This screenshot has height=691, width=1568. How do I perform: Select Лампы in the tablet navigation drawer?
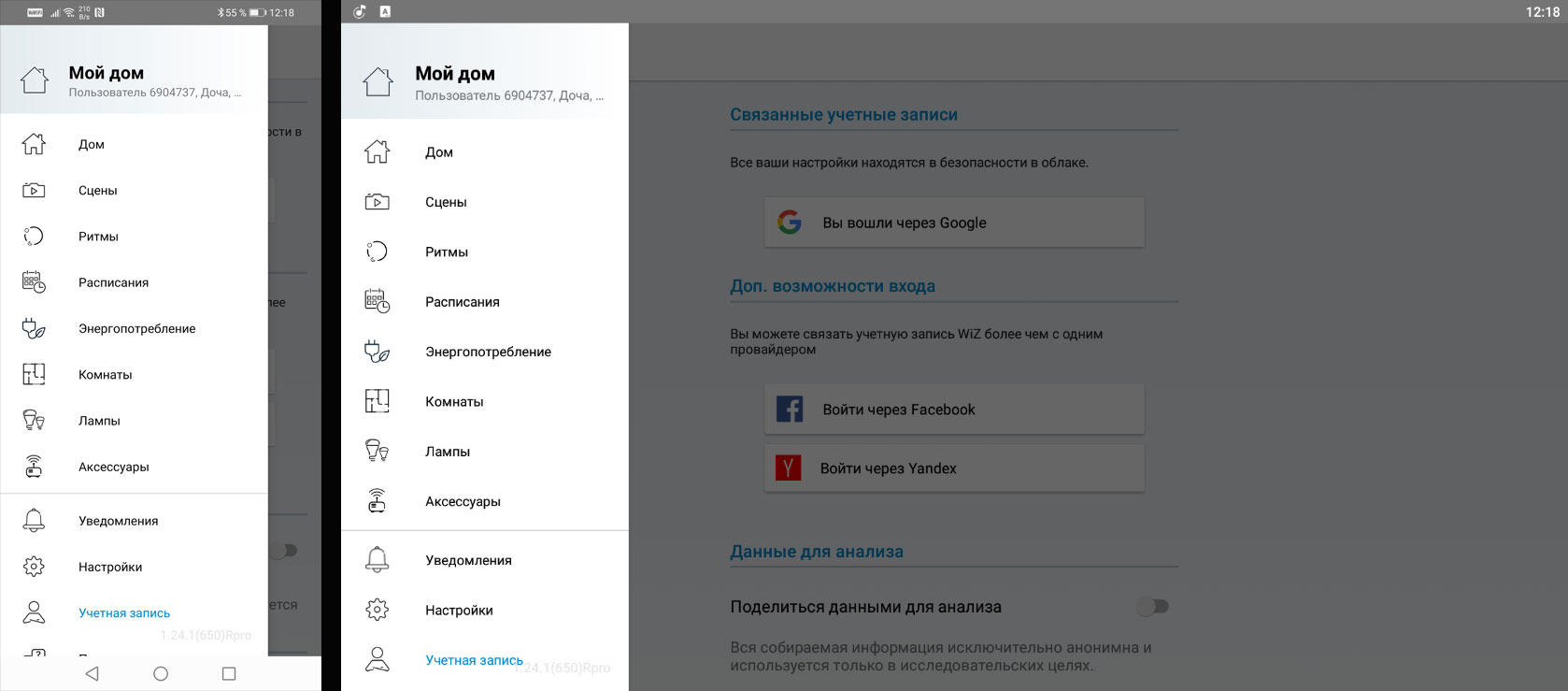448,452
